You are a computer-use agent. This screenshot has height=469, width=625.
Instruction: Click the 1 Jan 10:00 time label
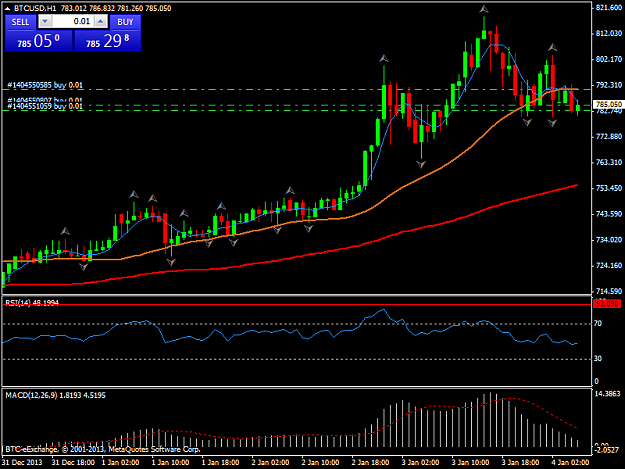(170, 462)
